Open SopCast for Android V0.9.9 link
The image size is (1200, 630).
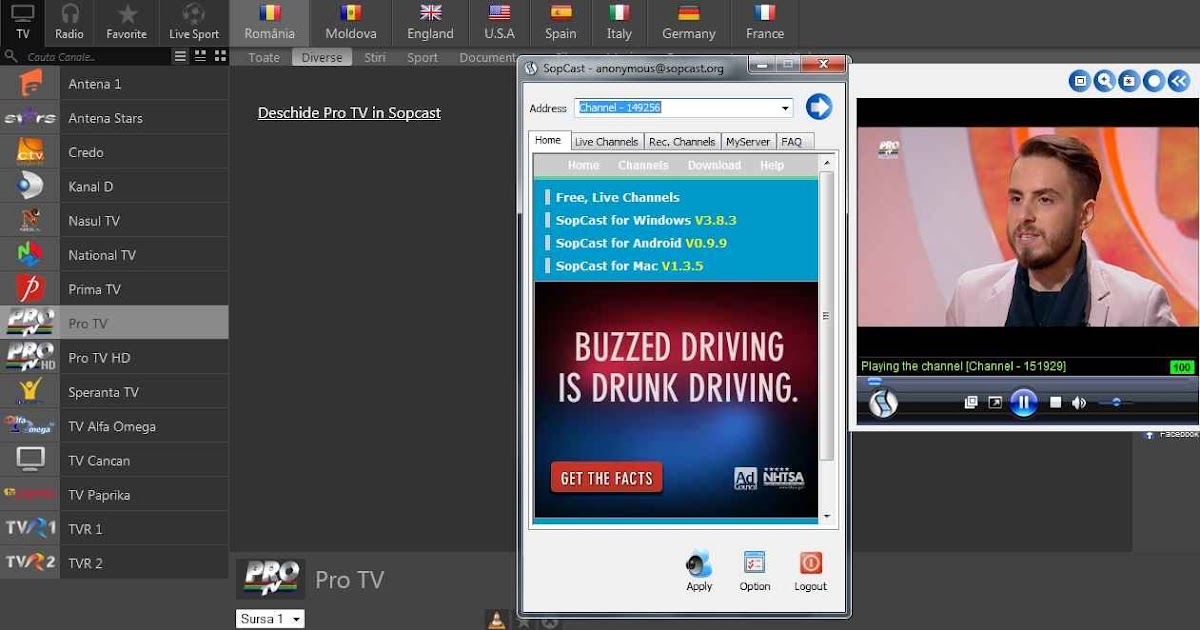coord(641,243)
